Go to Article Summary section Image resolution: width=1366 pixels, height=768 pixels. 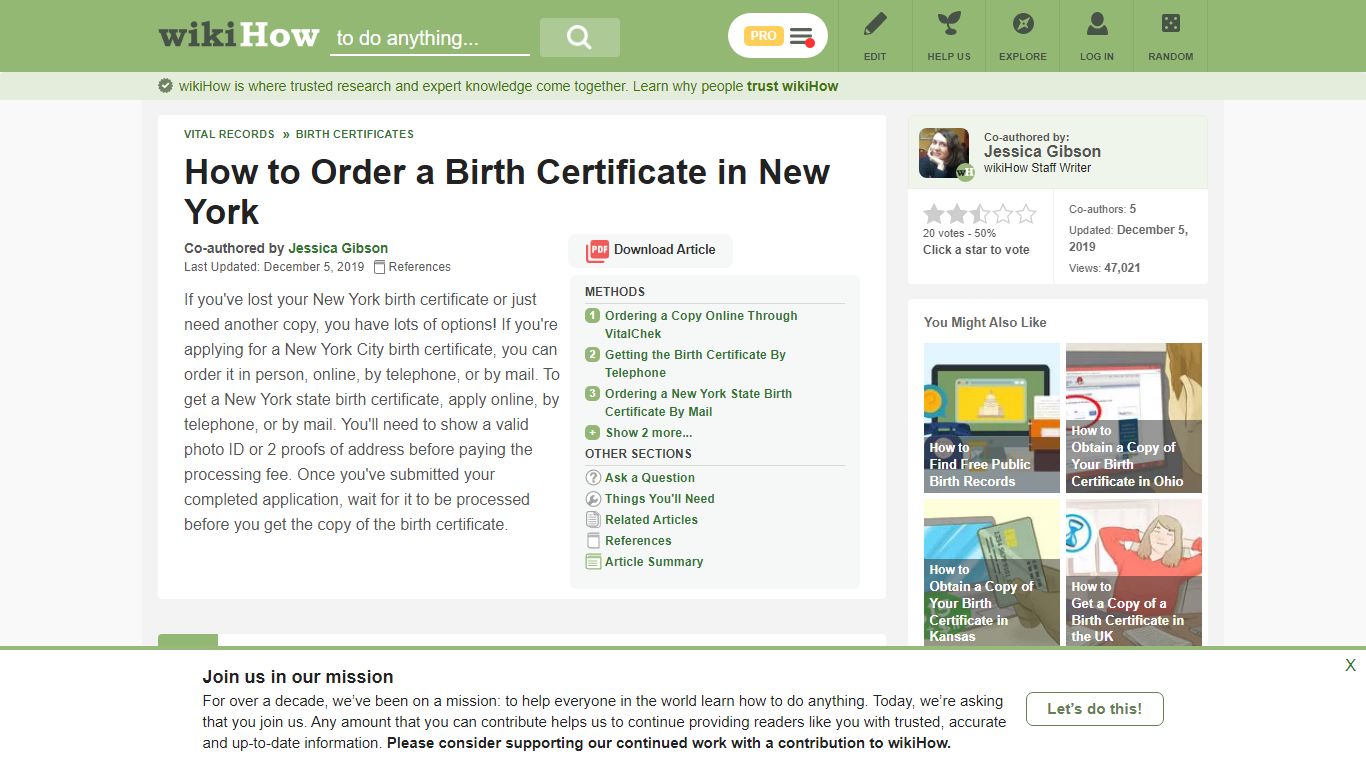654,562
